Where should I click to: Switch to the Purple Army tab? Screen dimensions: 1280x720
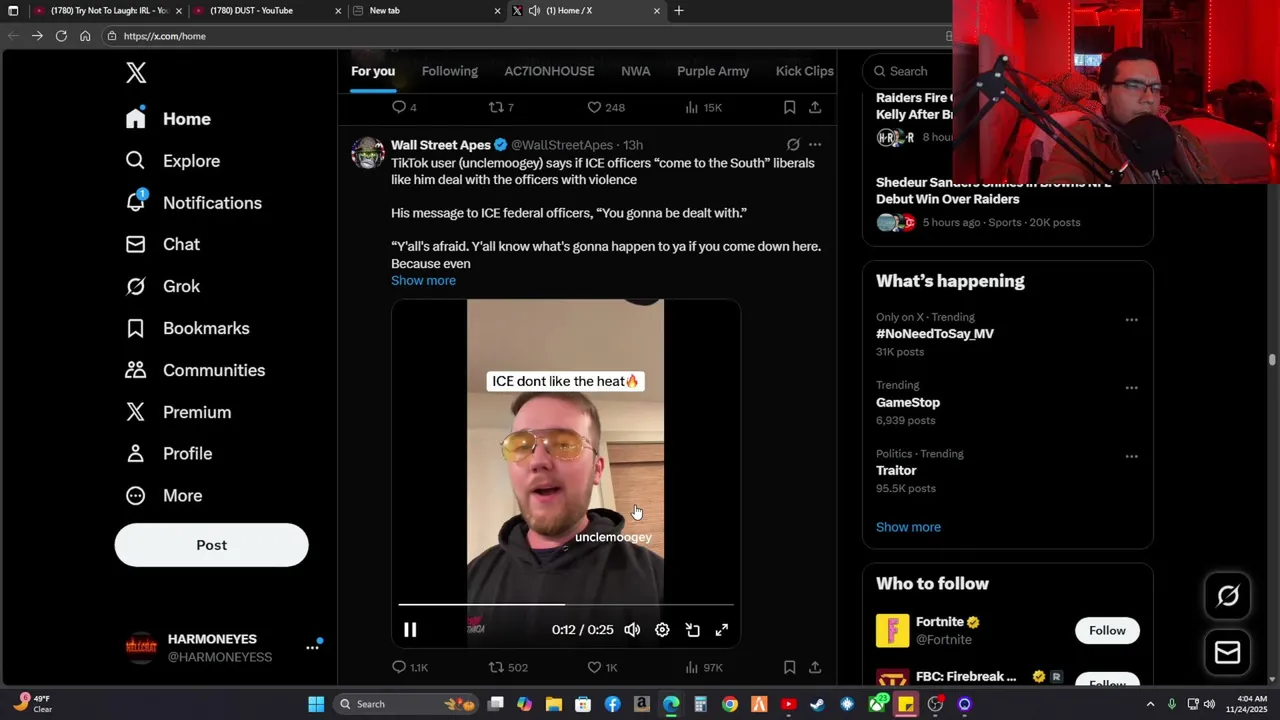[713, 71]
